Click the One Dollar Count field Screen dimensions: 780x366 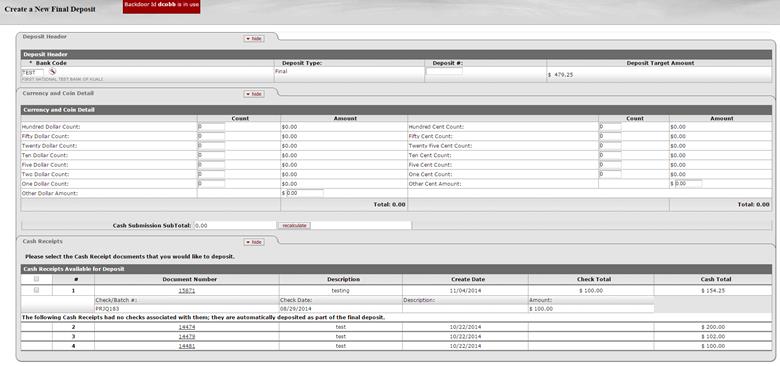(x=211, y=183)
